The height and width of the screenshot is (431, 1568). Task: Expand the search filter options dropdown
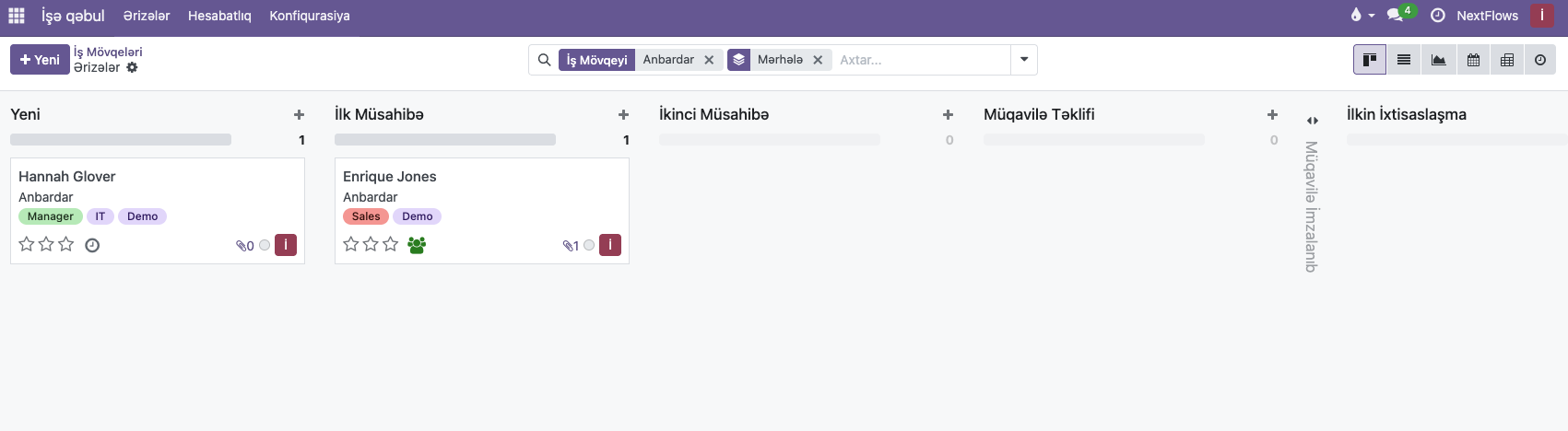[1024, 60]
